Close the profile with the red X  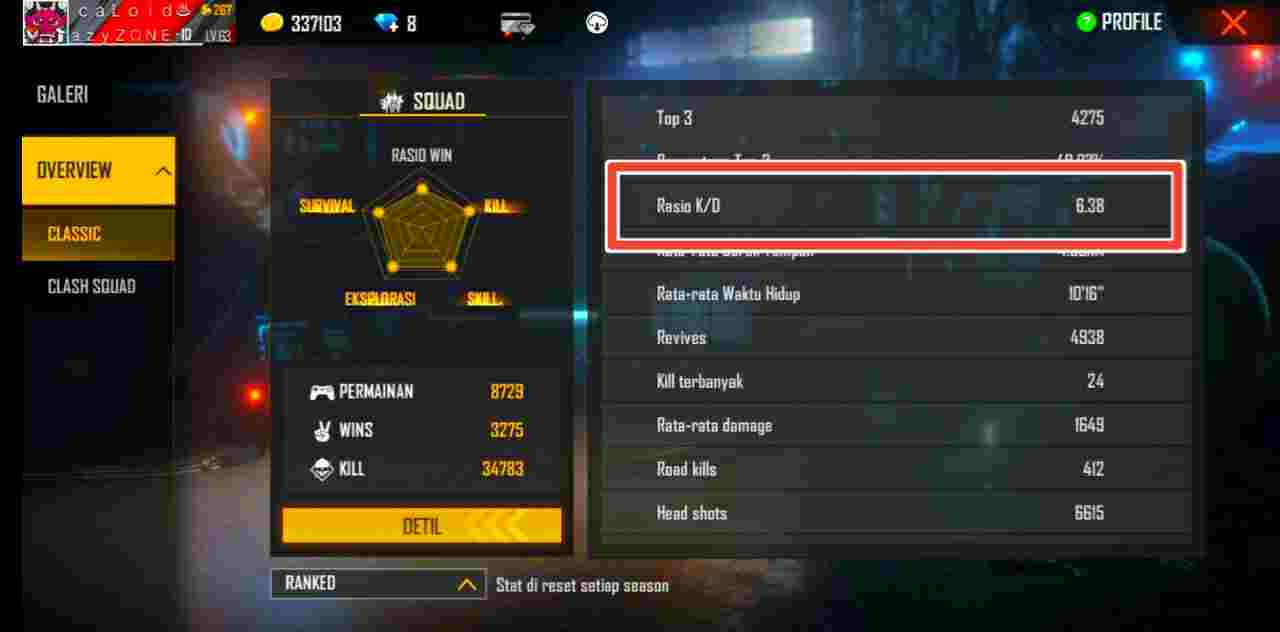point(1234,22)
